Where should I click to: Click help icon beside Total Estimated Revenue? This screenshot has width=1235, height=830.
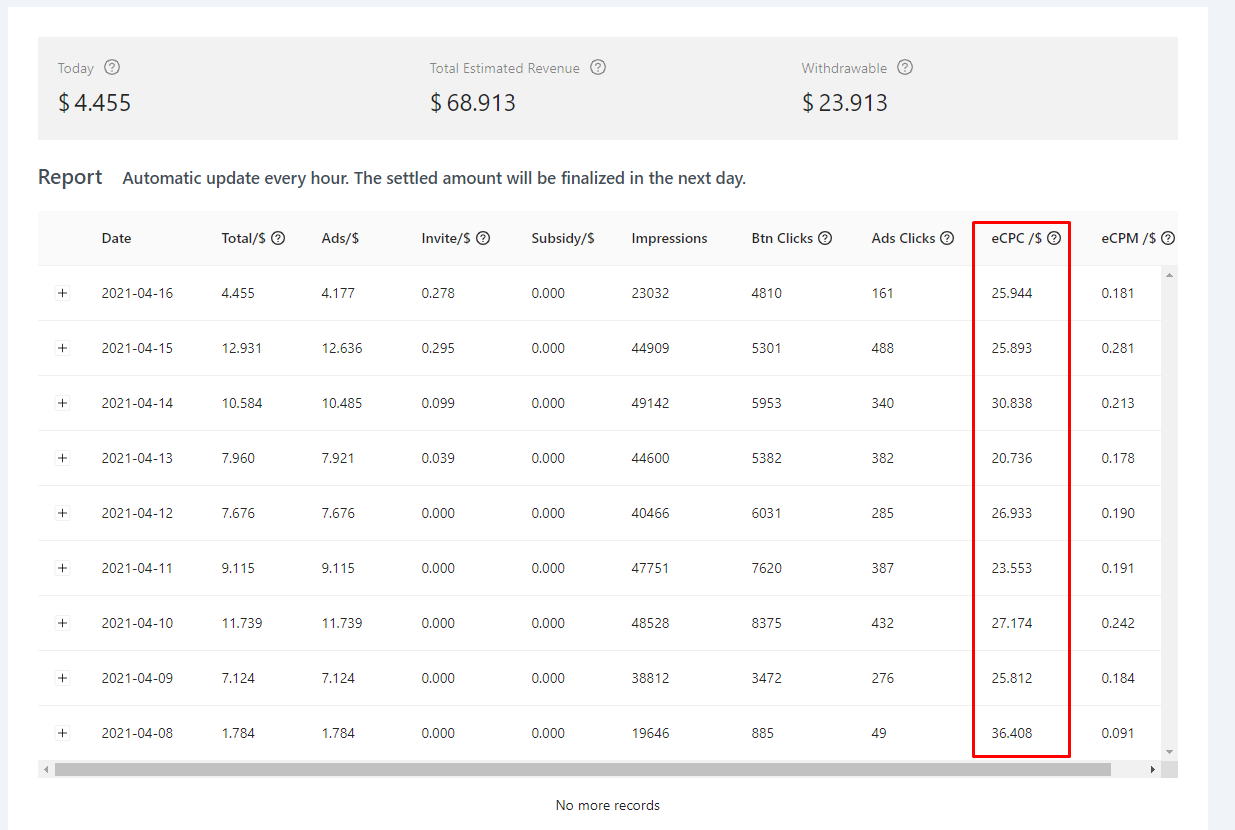(598, 68)
